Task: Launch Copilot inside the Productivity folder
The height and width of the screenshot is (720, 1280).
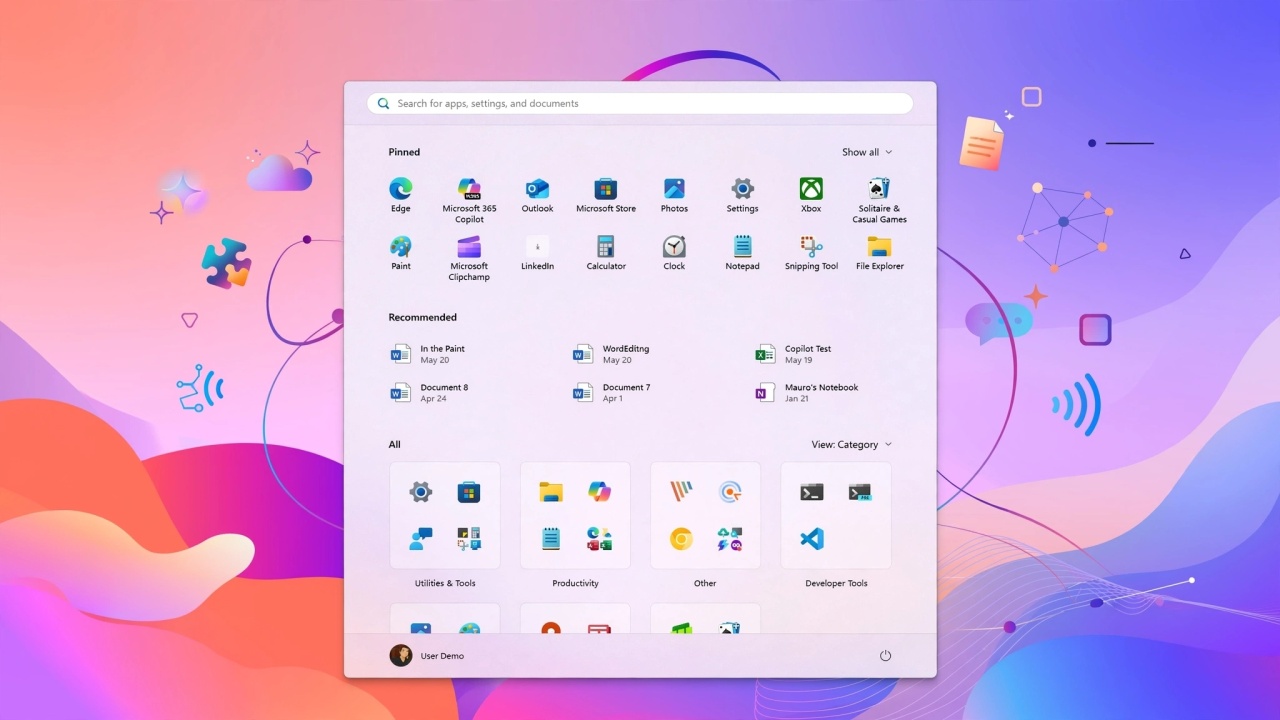Action: point(599,492)
